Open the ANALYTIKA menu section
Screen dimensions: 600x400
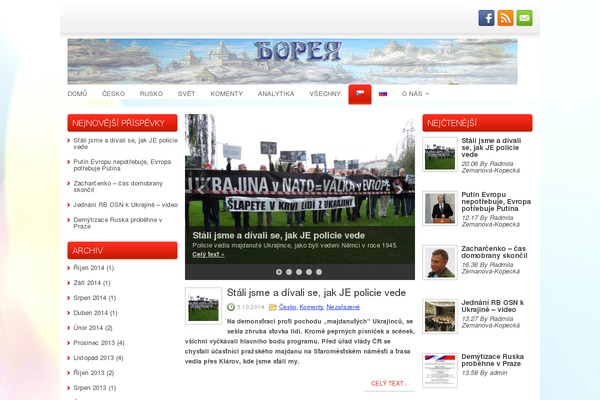276,94
